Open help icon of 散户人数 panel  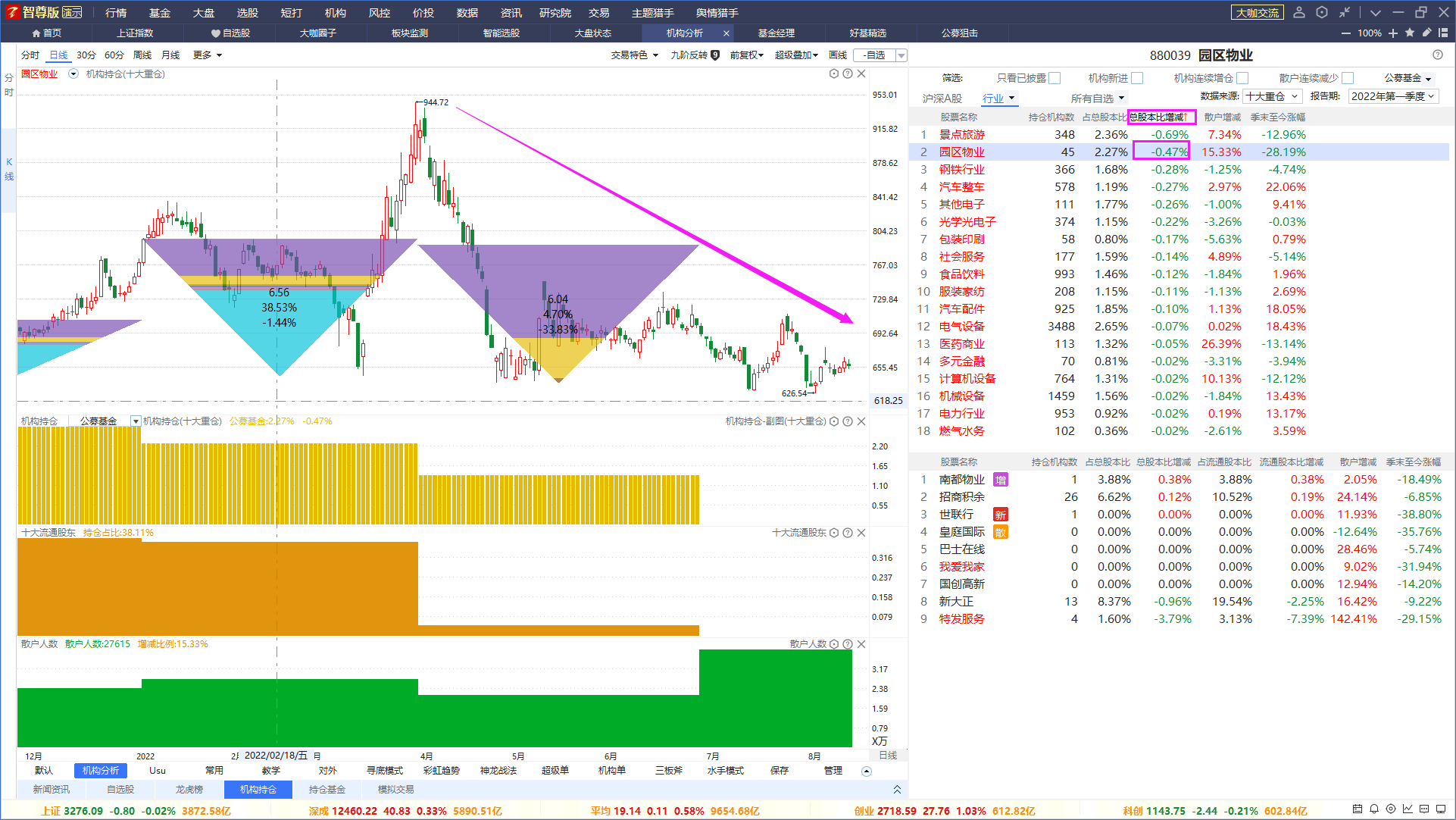(x=848, y=644)
